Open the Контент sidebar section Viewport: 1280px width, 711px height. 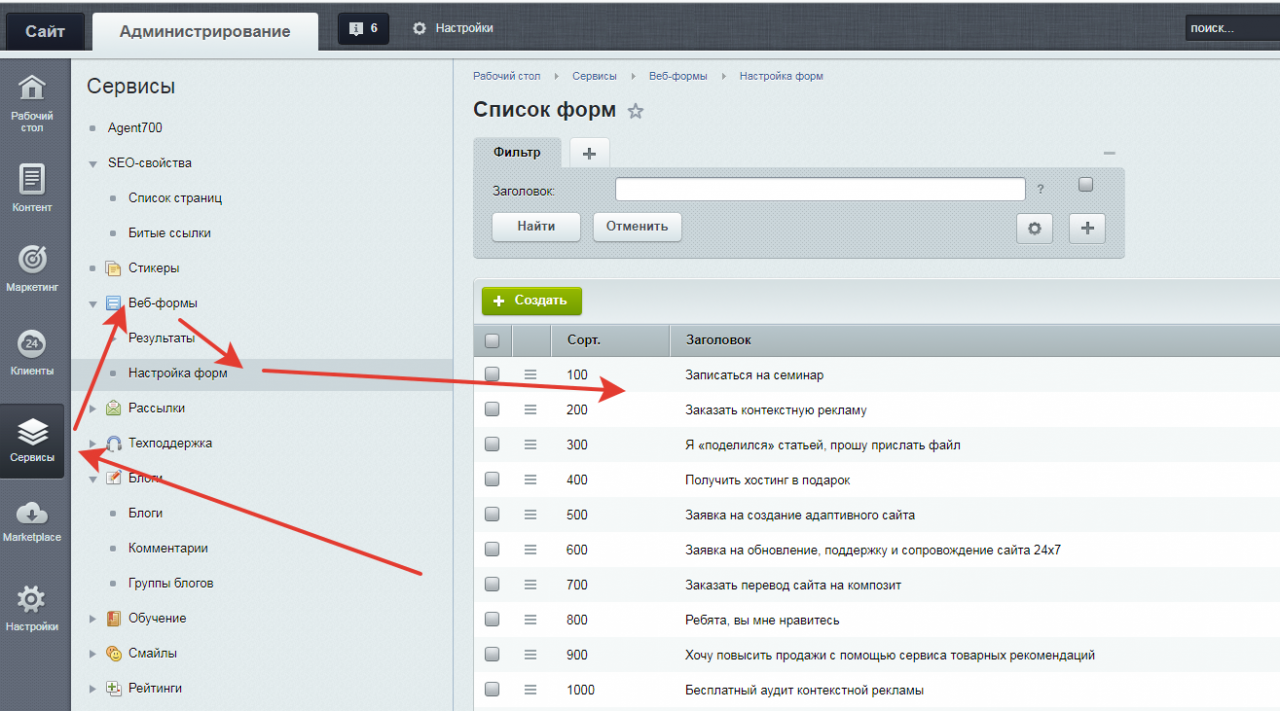pyautogui.click(x=32, y=180)
